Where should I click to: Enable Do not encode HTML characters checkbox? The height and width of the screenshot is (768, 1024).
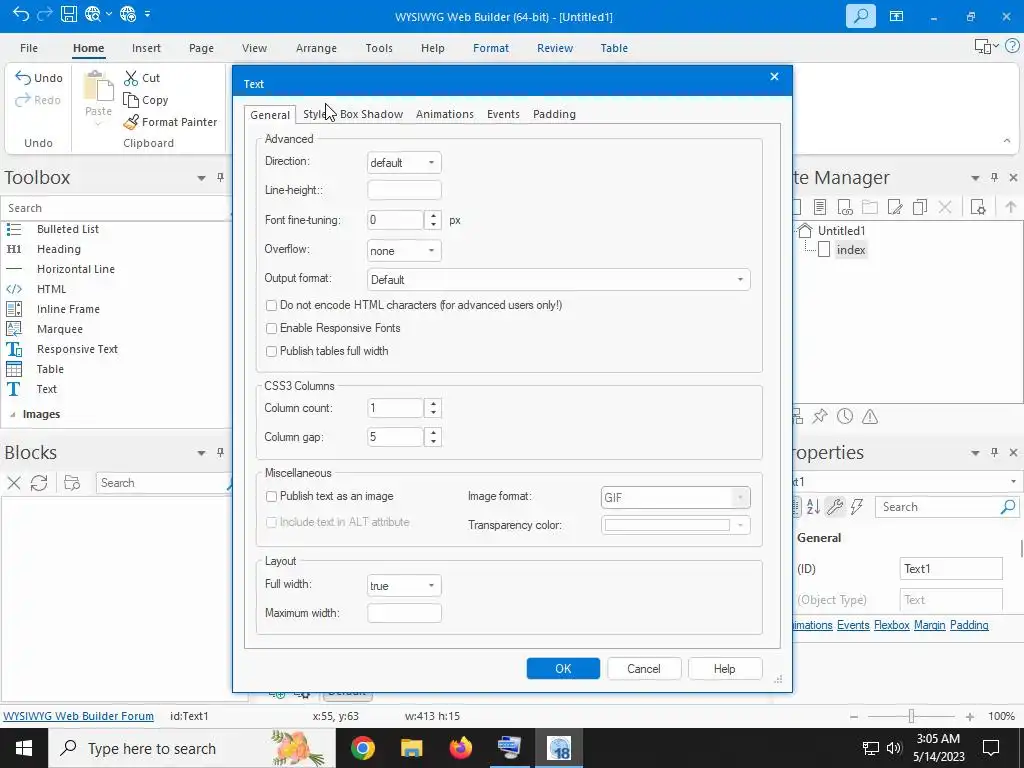pos(271,306)
